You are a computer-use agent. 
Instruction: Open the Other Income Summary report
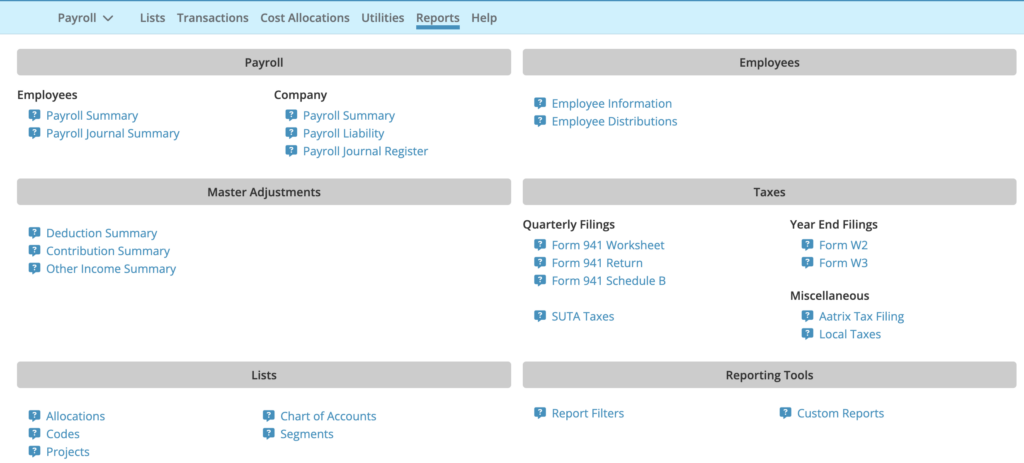[x=111, y=269]
